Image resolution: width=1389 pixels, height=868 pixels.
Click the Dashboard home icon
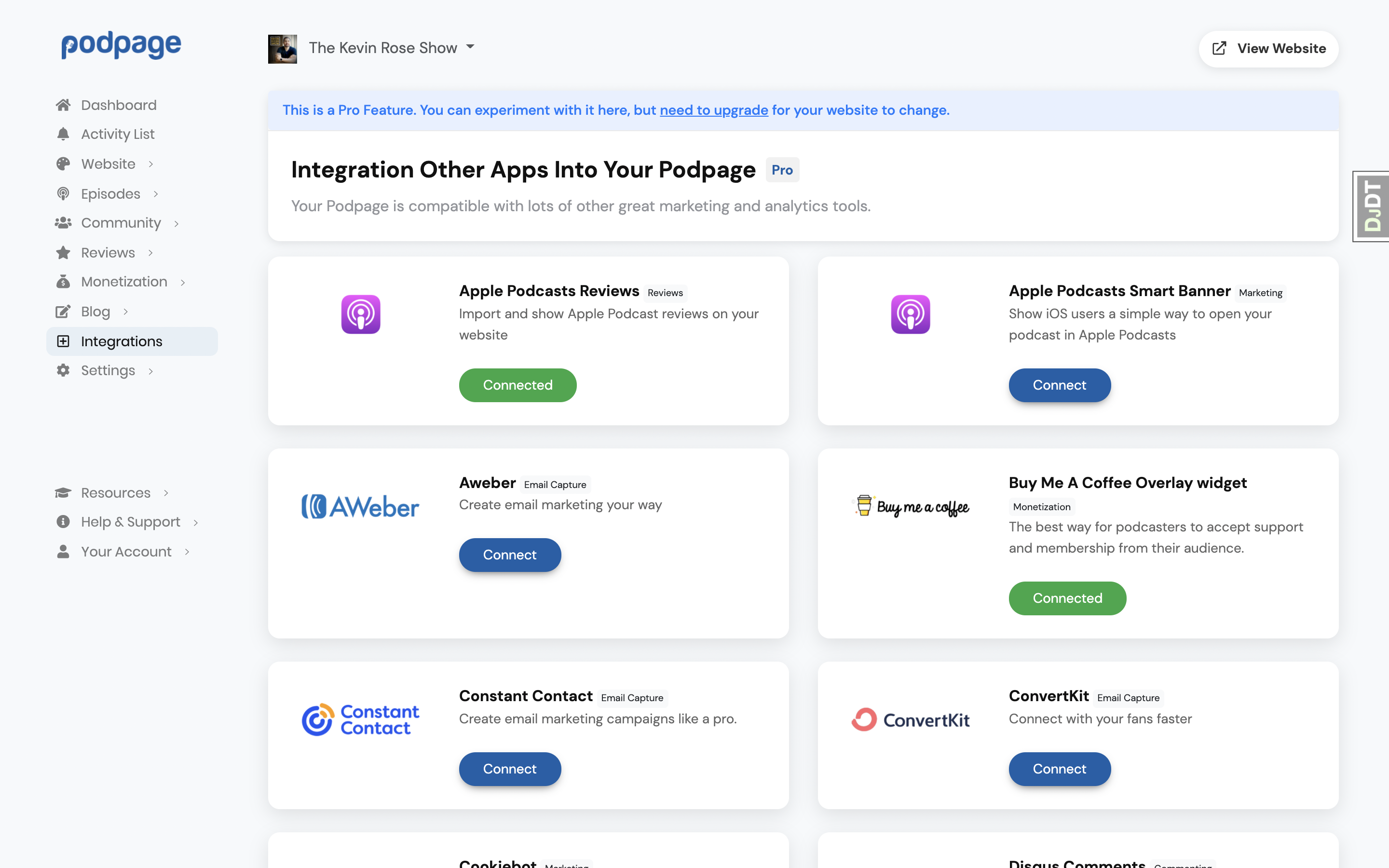coord(63,105)
